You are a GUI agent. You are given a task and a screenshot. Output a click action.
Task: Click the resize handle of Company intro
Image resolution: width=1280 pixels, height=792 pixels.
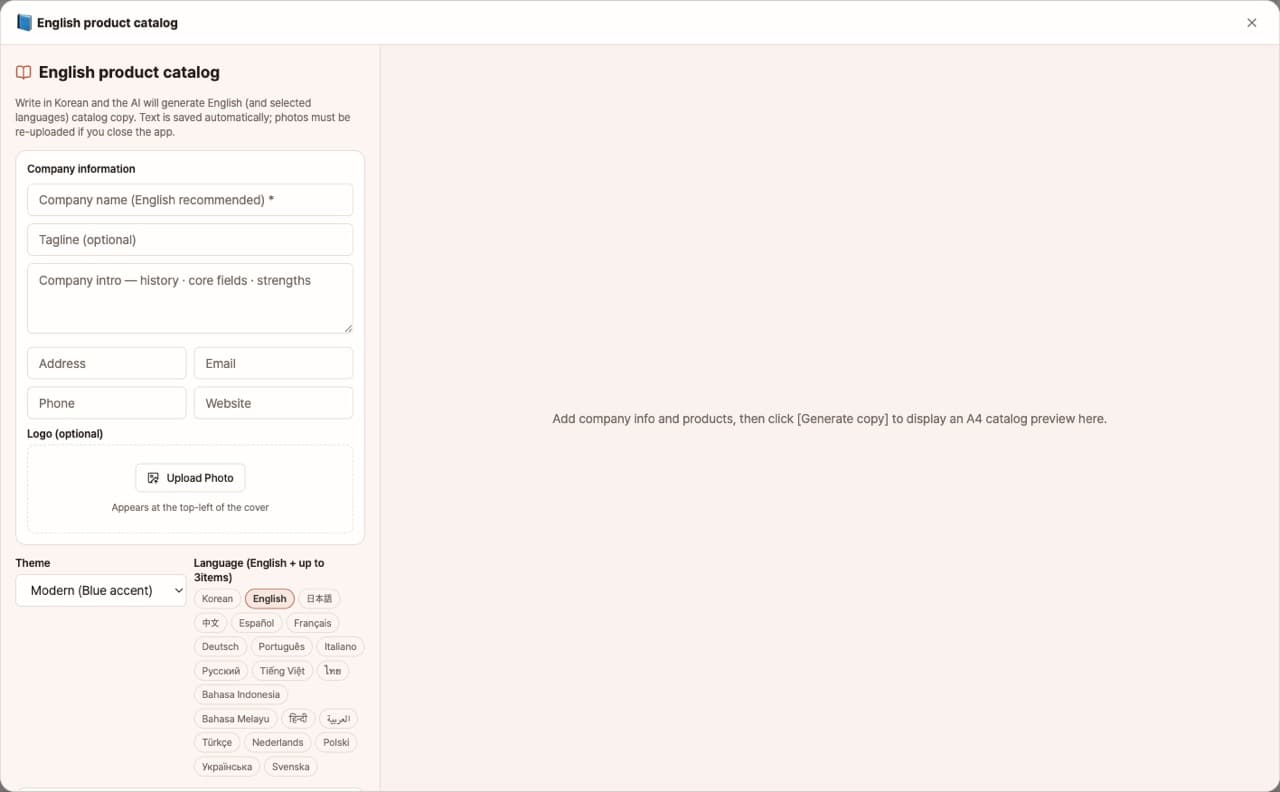pyautogui.click(x=348, y=328)
